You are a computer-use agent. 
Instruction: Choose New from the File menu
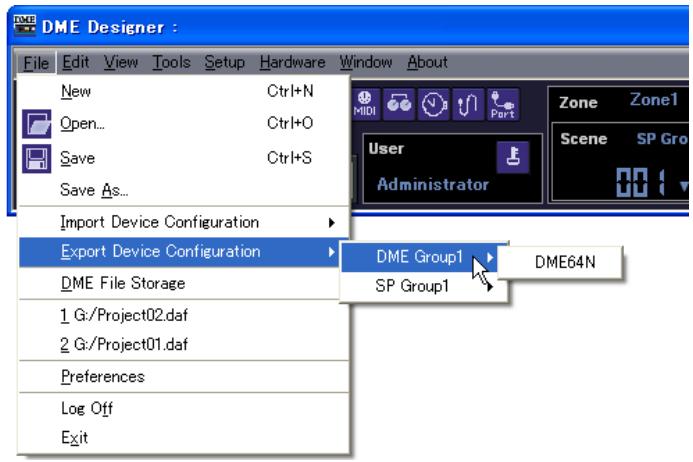(183, 92)
